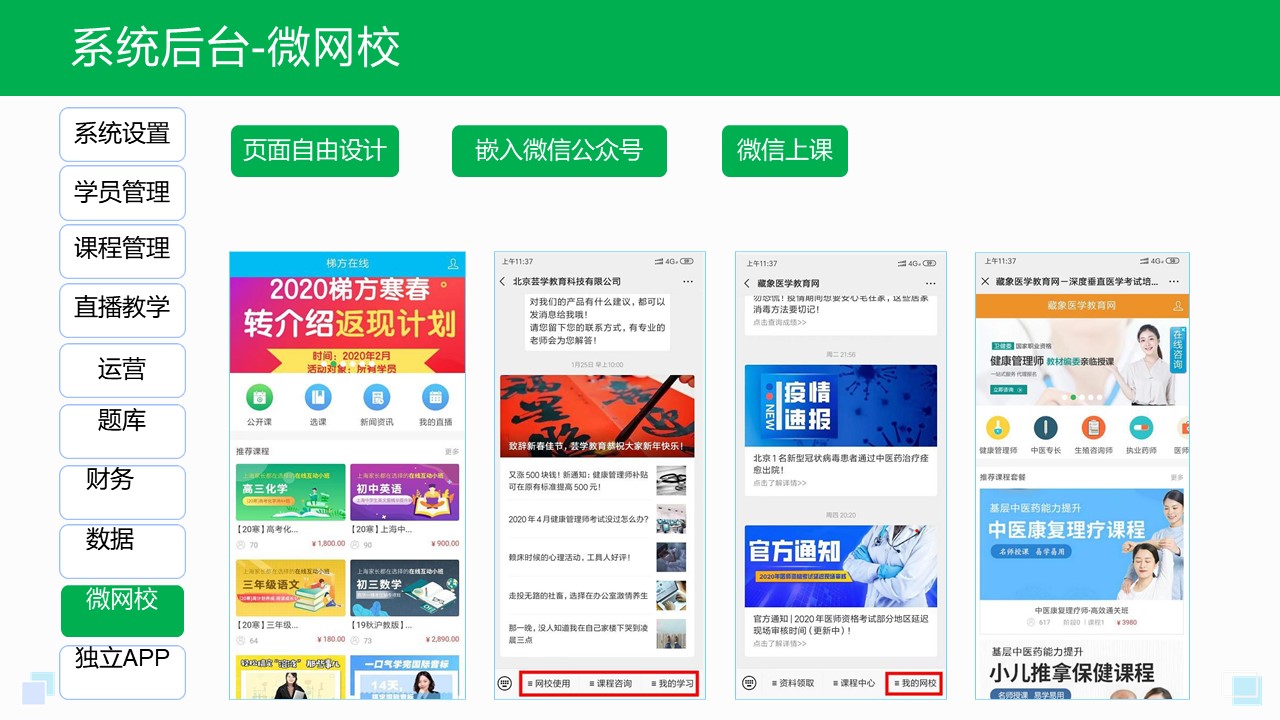Click the profile icon on 梯方在线 banner

click(452, 262)
